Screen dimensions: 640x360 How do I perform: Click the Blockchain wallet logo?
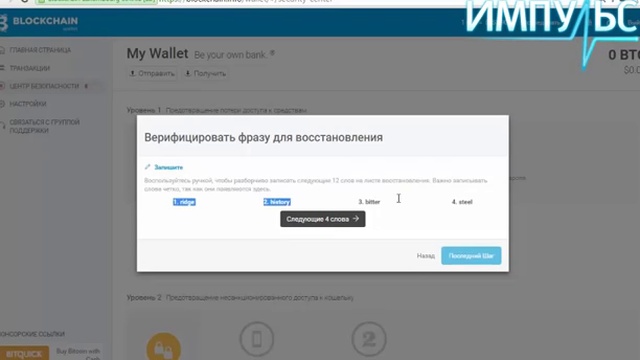click(x=39, y=22)
